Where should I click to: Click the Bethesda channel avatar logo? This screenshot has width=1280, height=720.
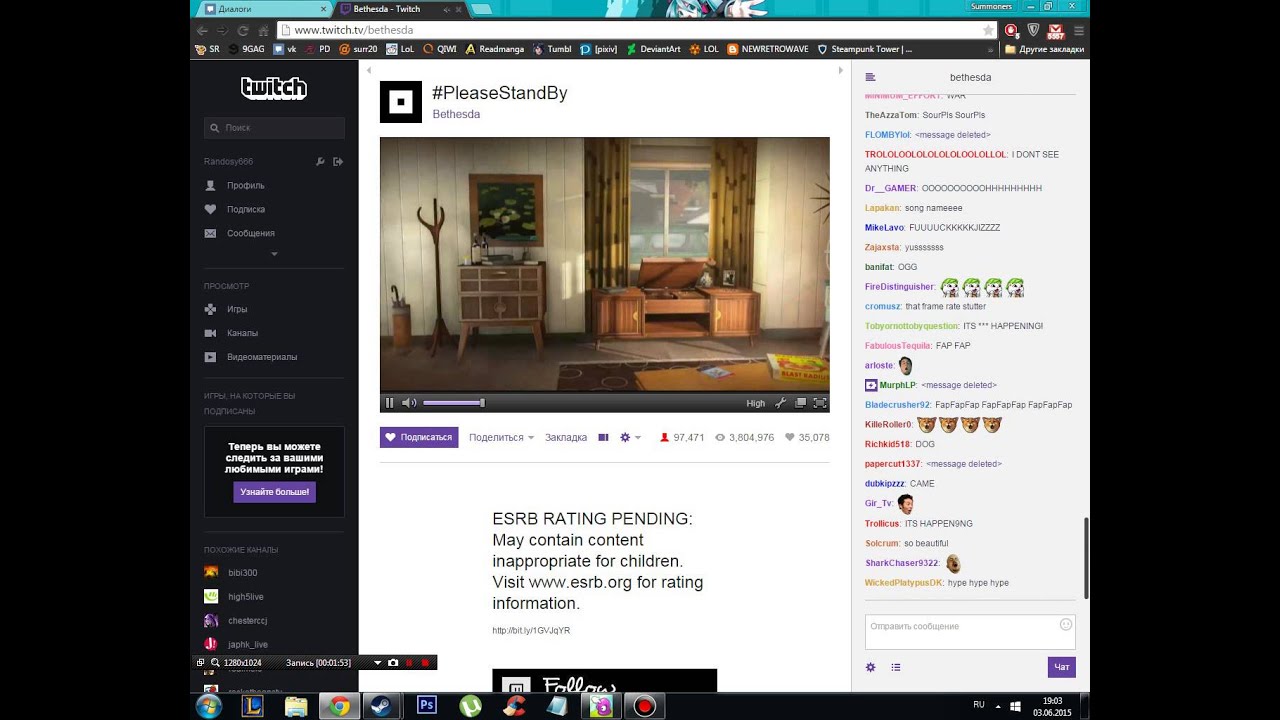click(401, 102)
